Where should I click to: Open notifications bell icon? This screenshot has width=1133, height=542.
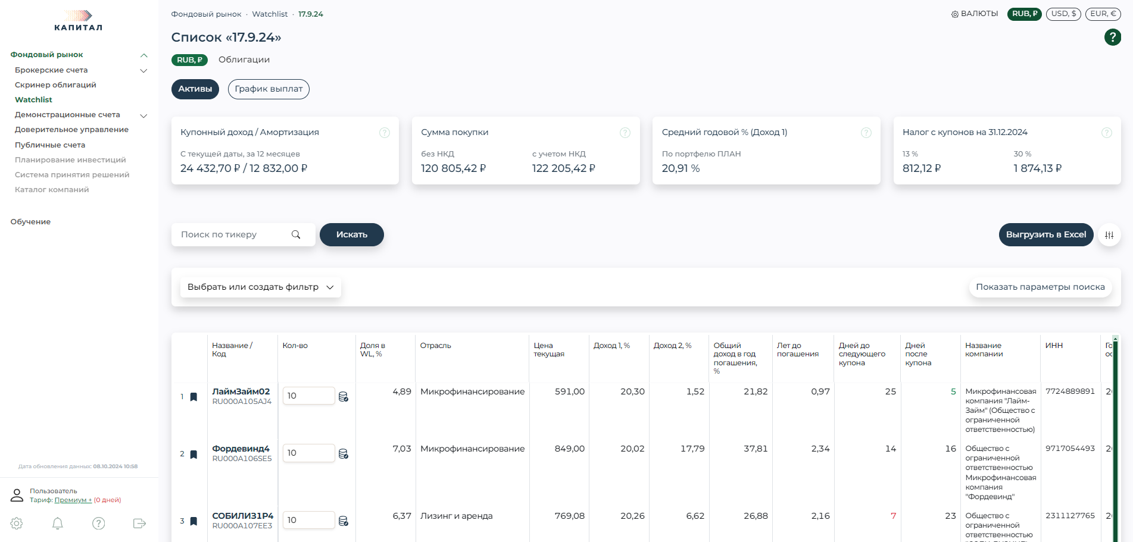(x=58, y=523)
